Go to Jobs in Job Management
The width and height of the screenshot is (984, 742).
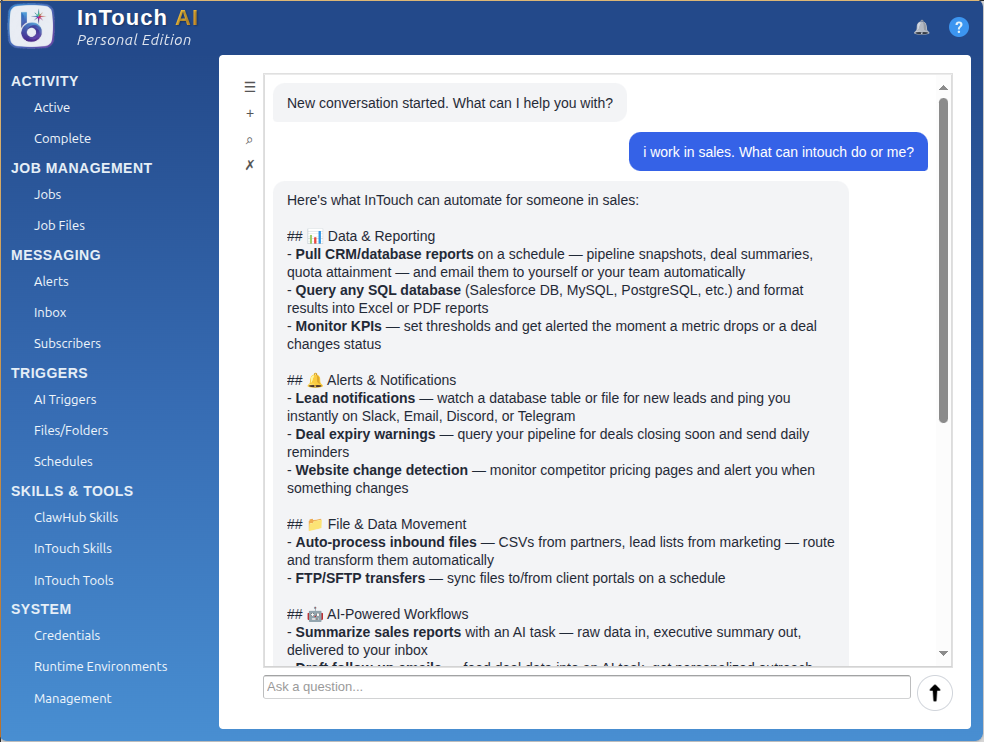click(48, 195)
